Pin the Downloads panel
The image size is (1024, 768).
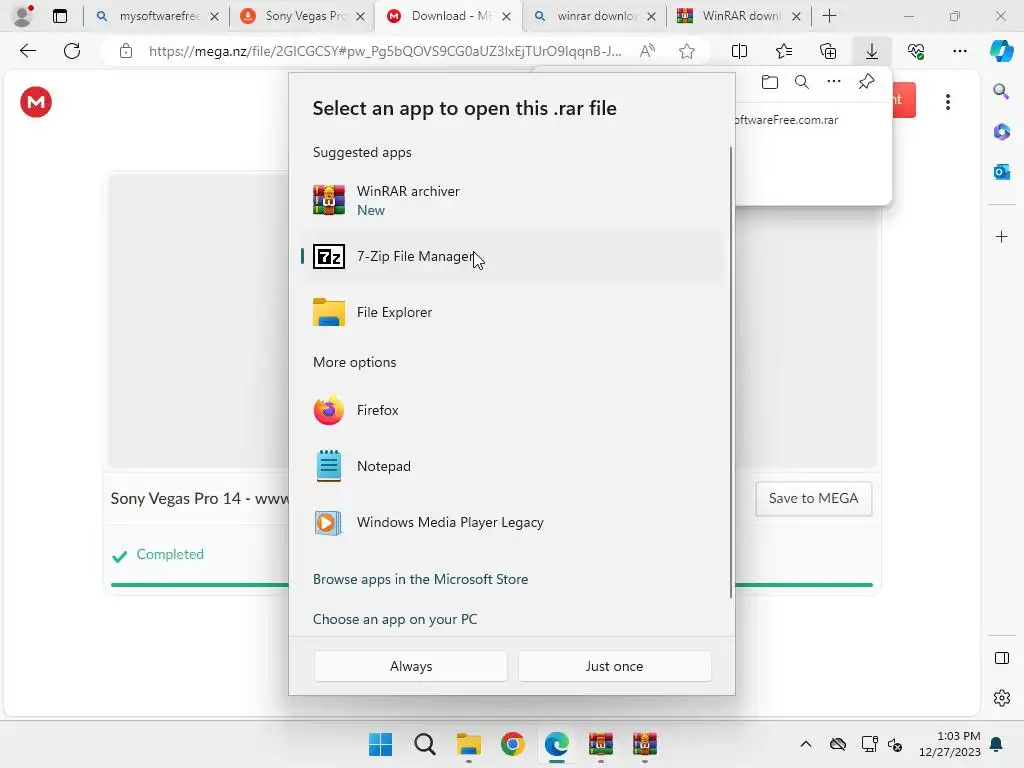coord(866,82)
